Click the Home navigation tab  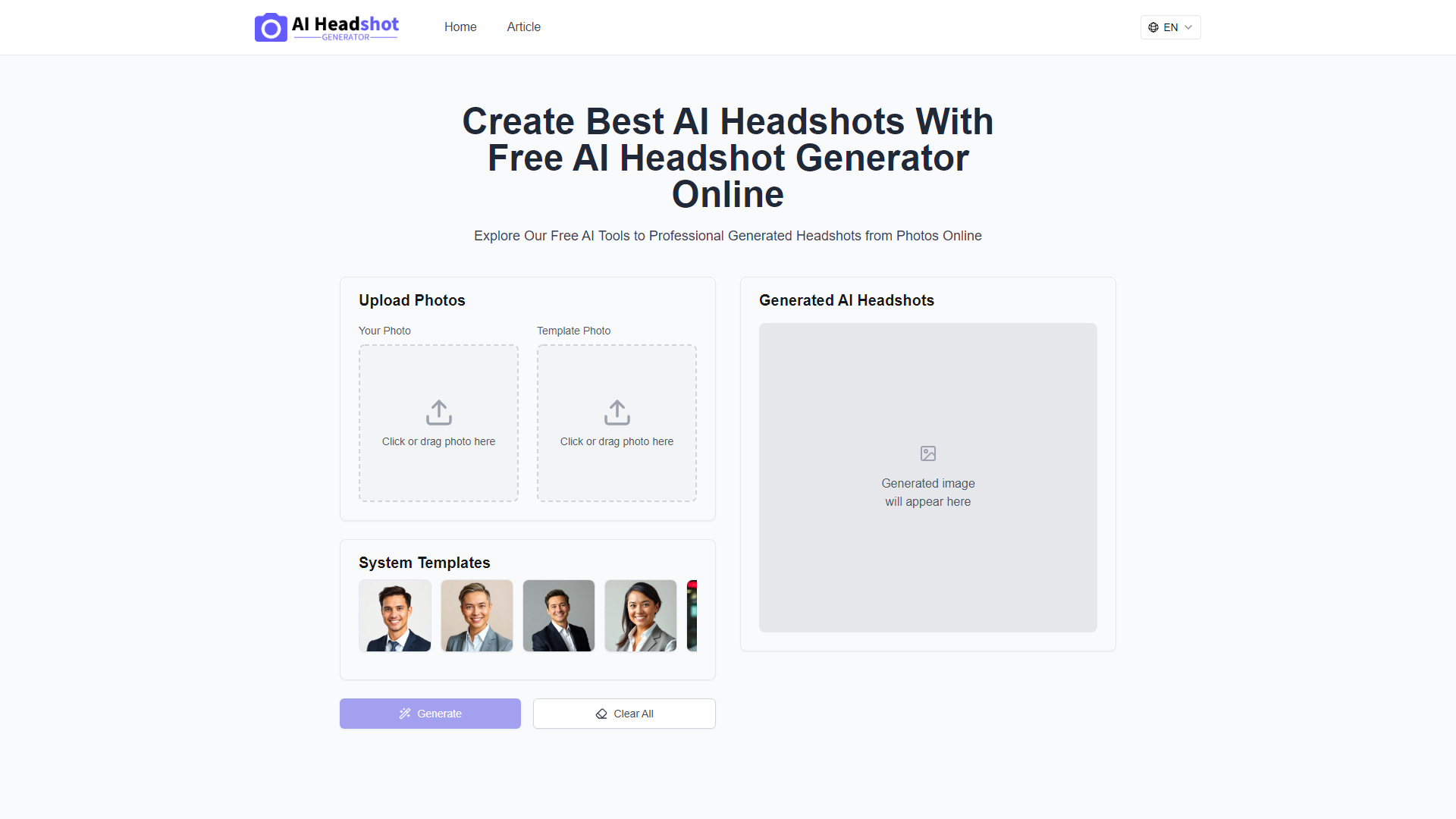(460, 27)
